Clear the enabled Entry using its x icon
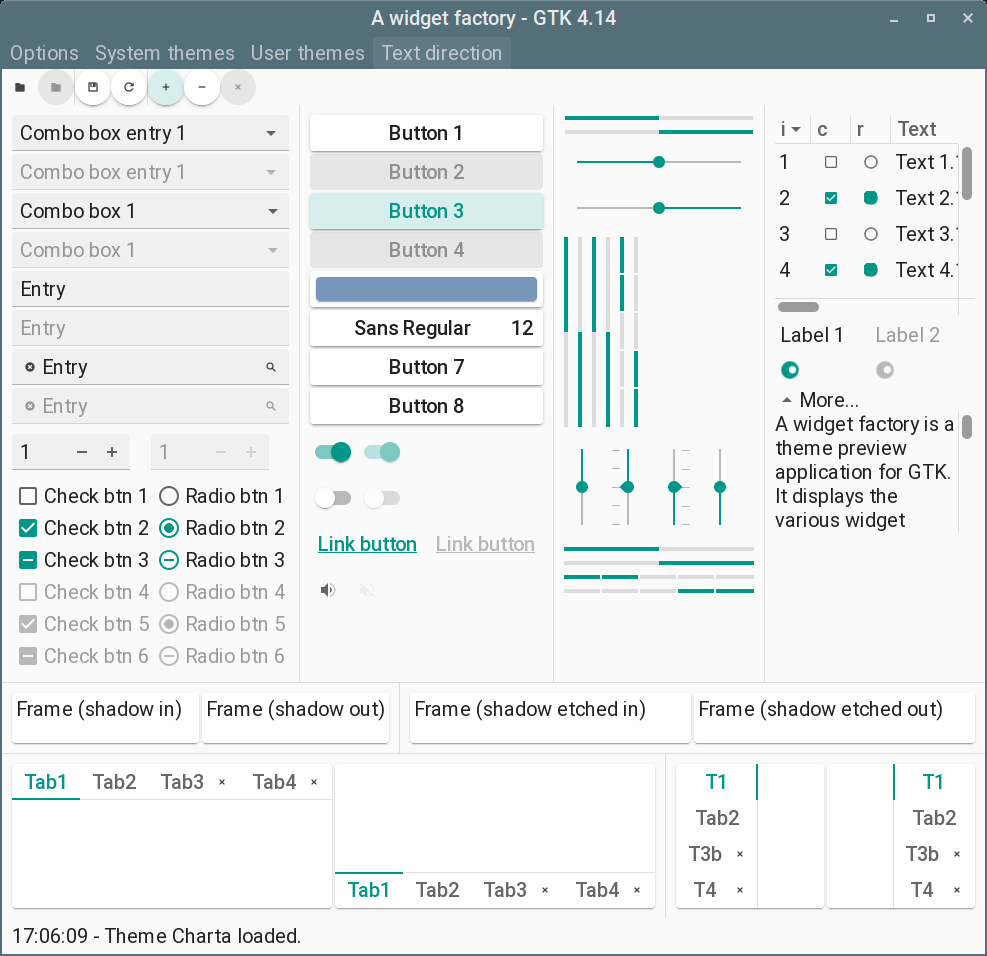The height and width of the screenshot is (956, 987). [x=30, y=367]
